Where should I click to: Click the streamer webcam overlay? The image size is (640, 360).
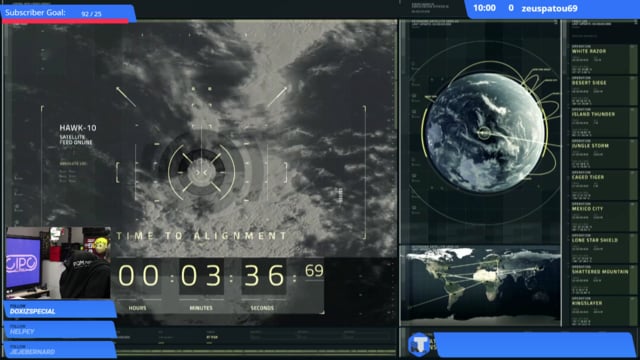point(58,263)
